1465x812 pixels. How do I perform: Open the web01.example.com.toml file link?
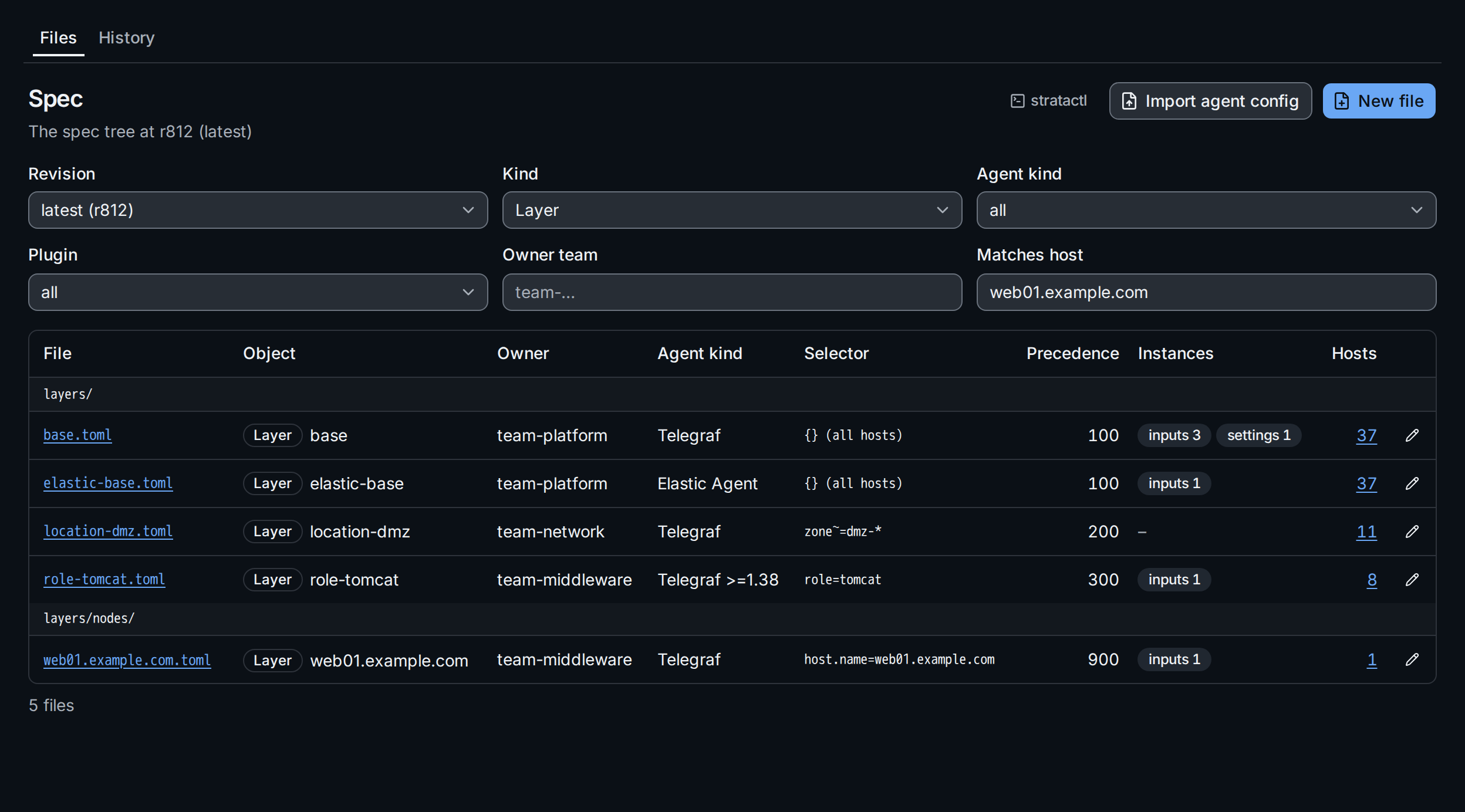tap(127, 660)
